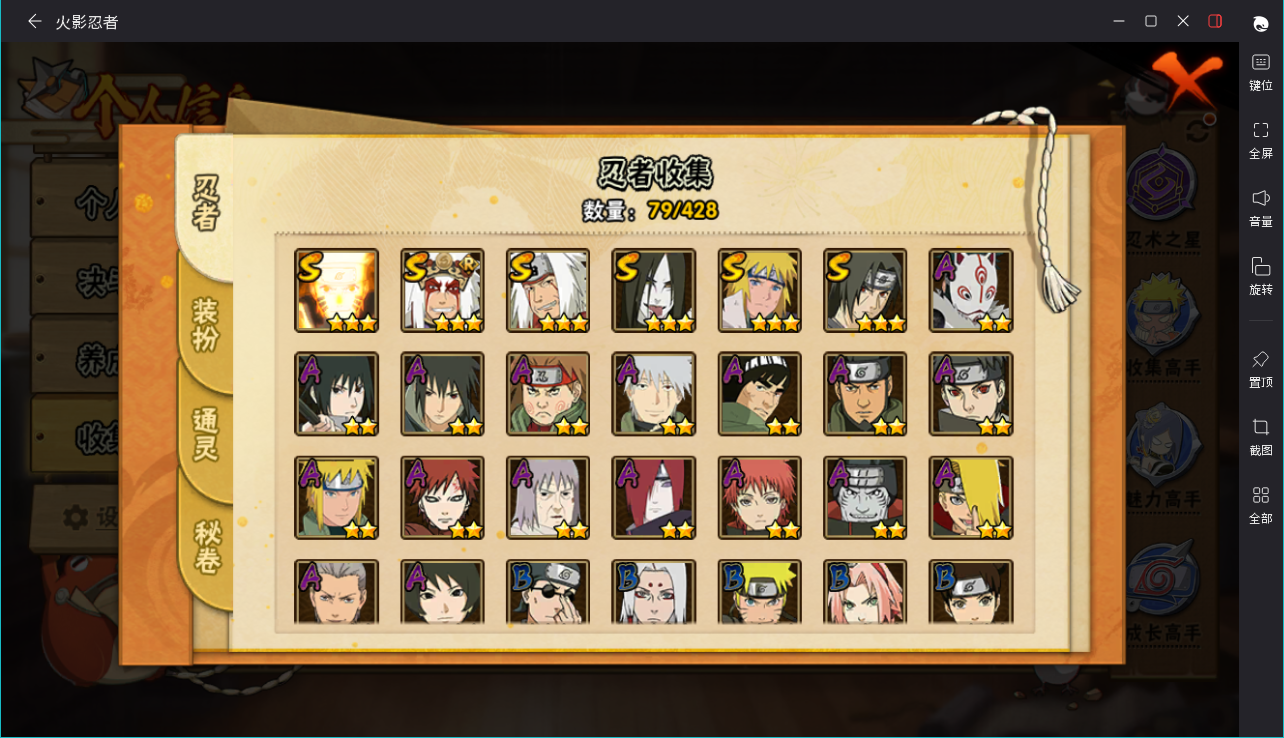Screen dimensions: 1284x738
Task: Select the S-rank glowing Naruto ninja card
Action: coord(337,290)
